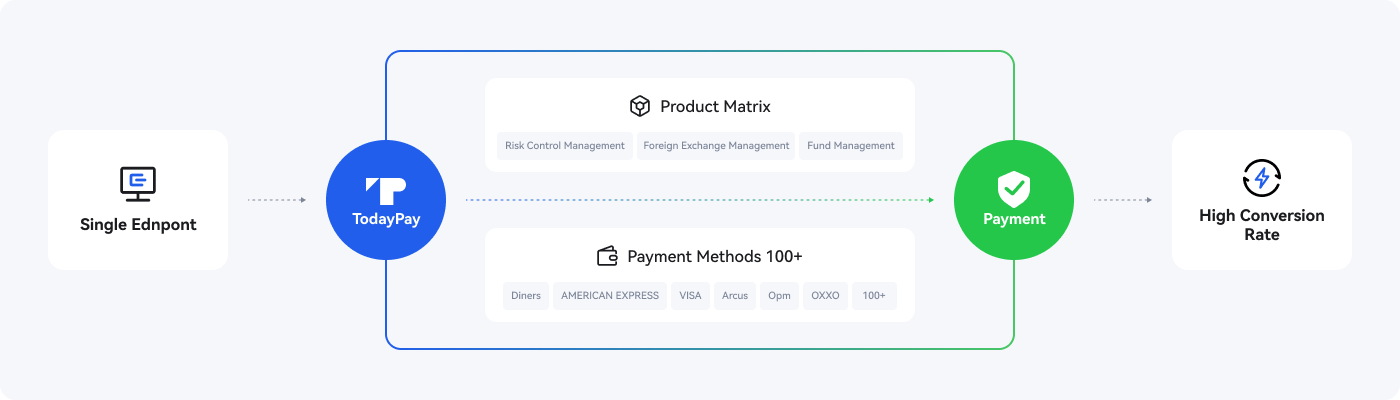Click the lightning bolt conversion icon
This screenshot has height=400, width=1400.
(1261, 178)
